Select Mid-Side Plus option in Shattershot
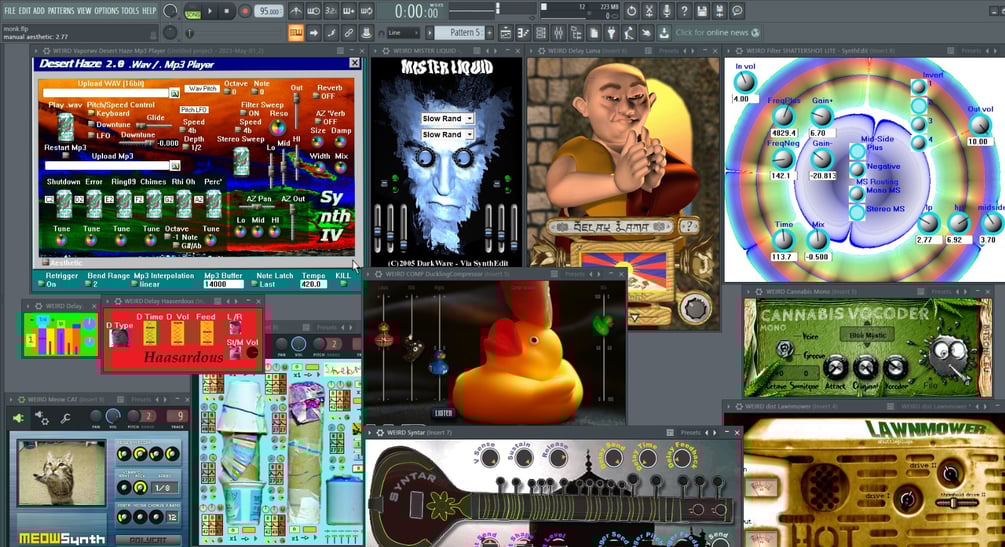This screenshot has height=547, width=1005. (857, 151)
